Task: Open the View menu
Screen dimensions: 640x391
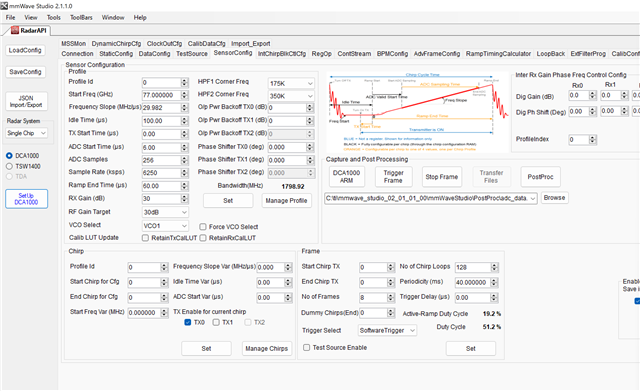Action: point(31,18)
